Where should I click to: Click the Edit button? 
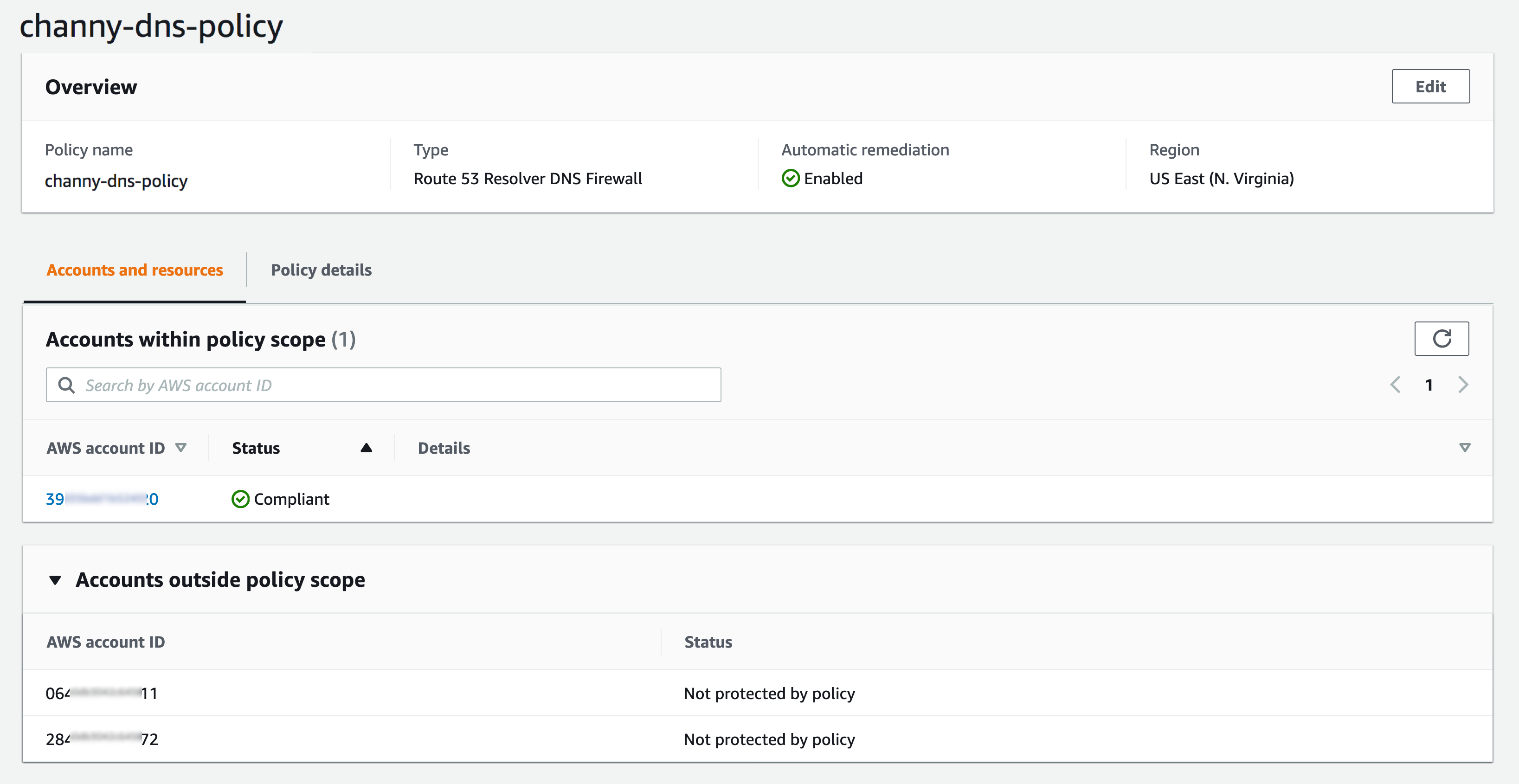point(1430,87)
